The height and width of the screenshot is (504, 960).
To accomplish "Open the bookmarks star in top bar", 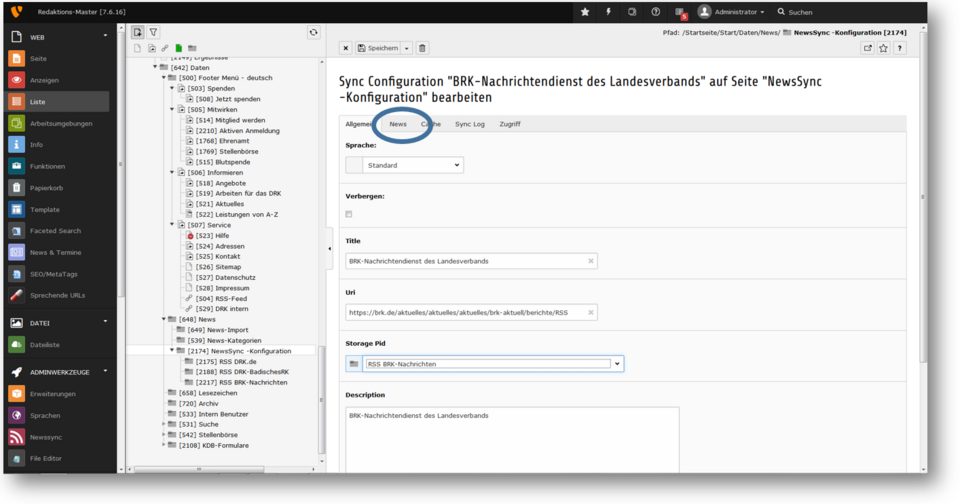I will point(585,12).
